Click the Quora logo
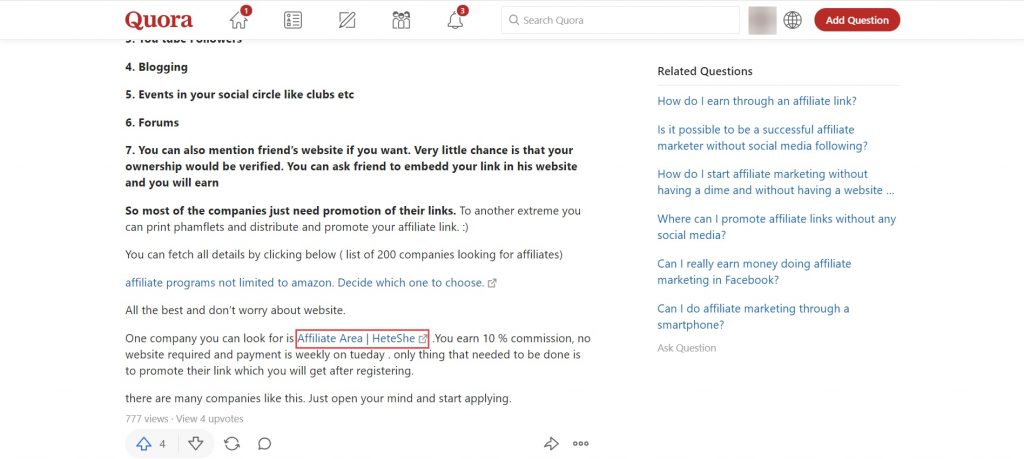 point(159,20)
